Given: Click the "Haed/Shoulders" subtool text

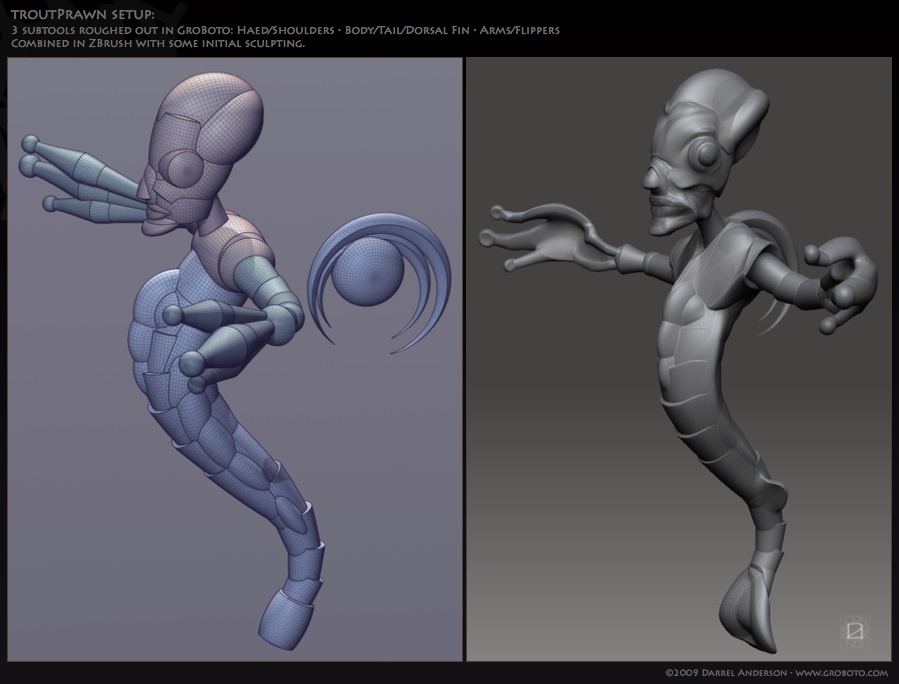Looking at the screenshot, I should [x=286, y=30].
